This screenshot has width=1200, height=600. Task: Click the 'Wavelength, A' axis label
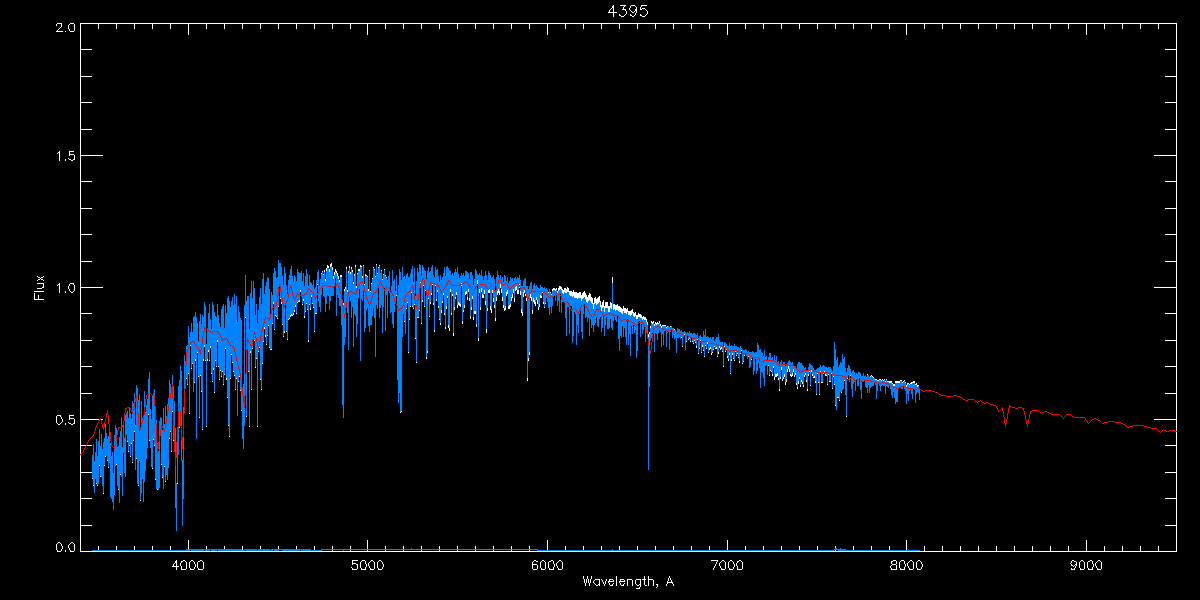point(627,581)
